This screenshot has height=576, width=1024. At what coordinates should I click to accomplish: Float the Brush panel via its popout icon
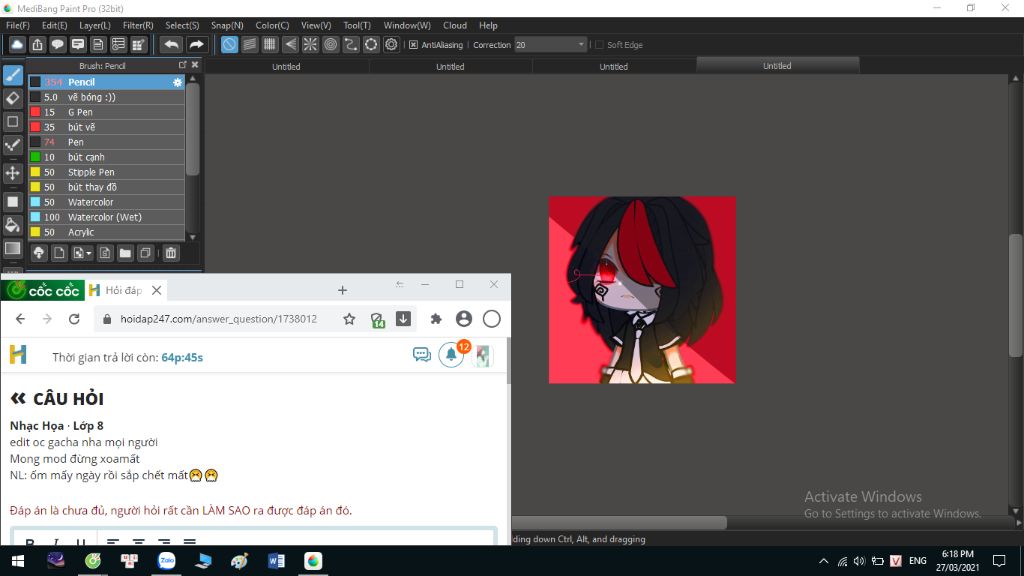182,65
